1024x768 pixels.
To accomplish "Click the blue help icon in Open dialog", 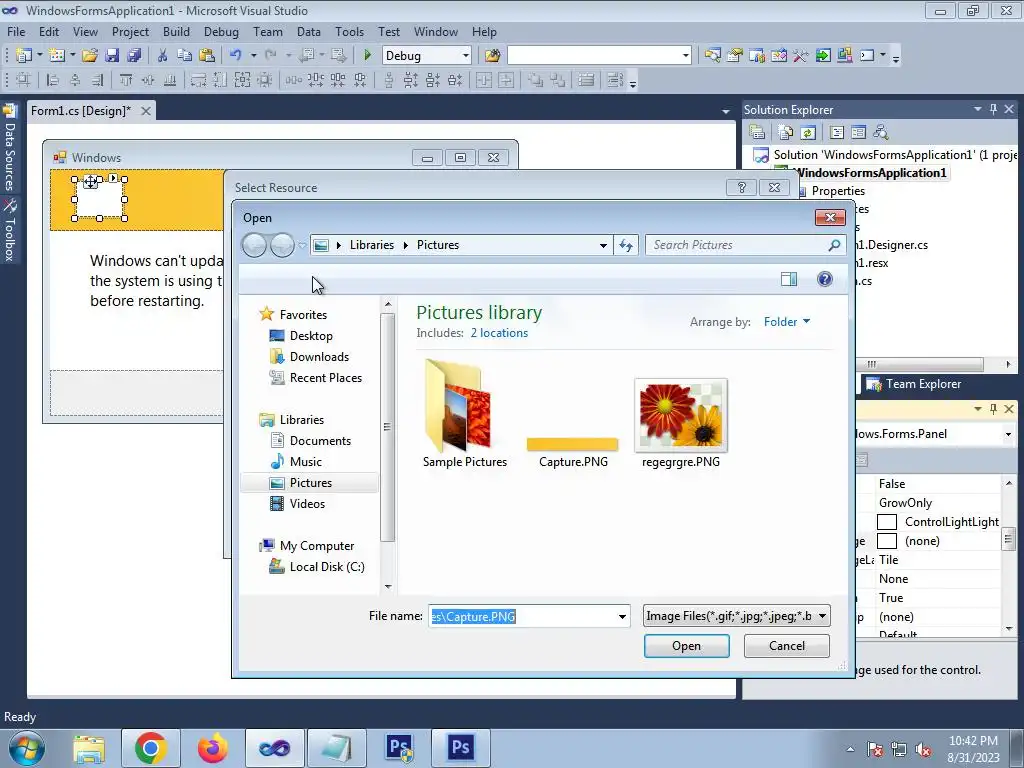I will click(x=825, y=280).
